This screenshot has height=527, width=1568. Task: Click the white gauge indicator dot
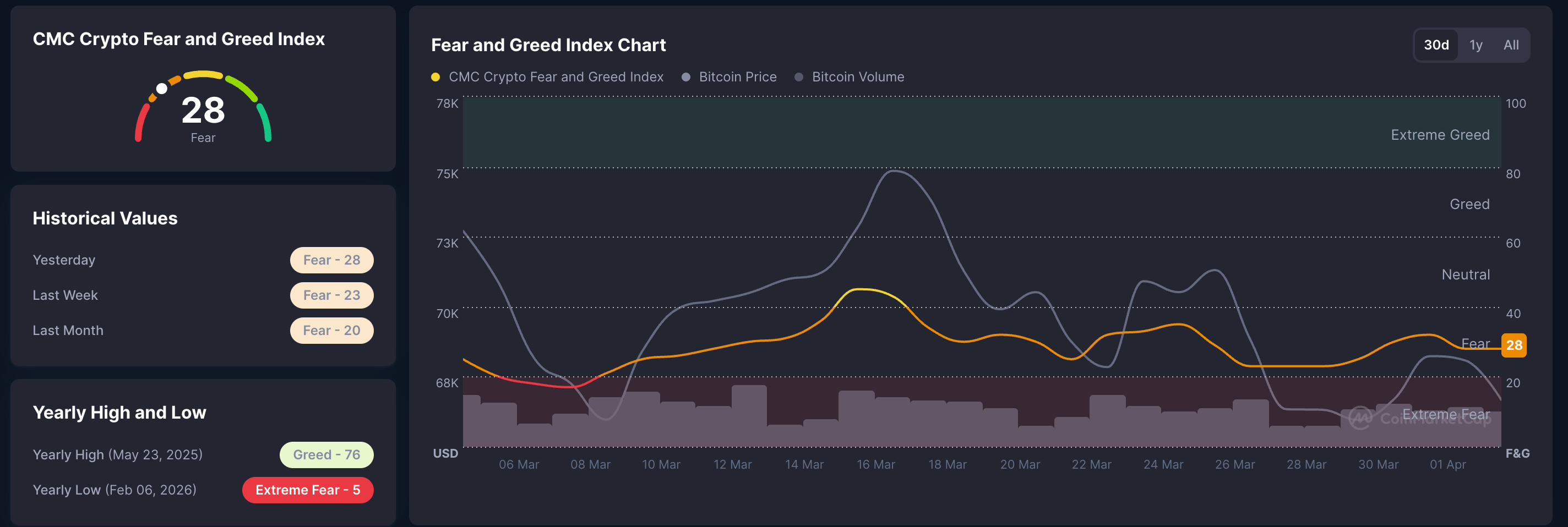pyautogui.click(x=162, y=89)
